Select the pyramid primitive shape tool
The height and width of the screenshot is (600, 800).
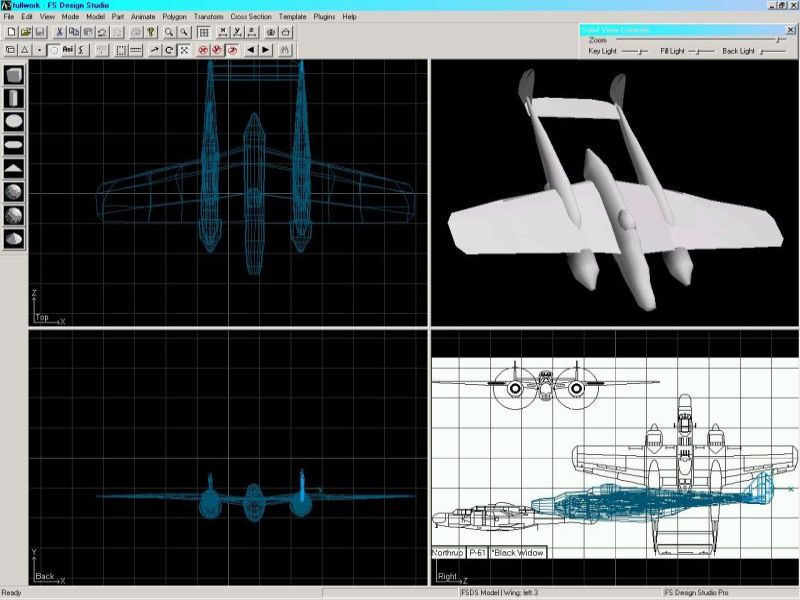(x=14, y=168)
